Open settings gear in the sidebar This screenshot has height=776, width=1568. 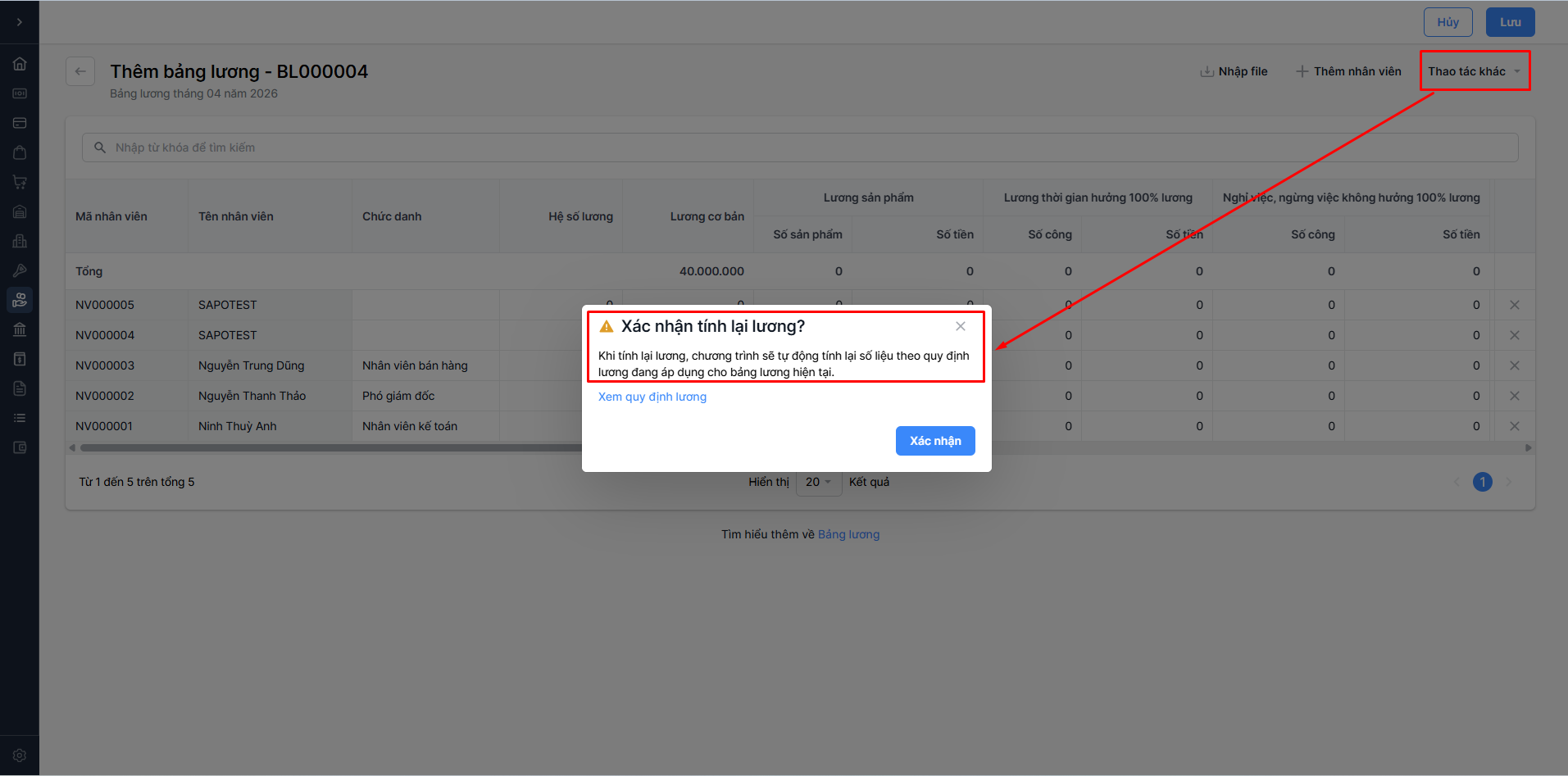[20, 756]
